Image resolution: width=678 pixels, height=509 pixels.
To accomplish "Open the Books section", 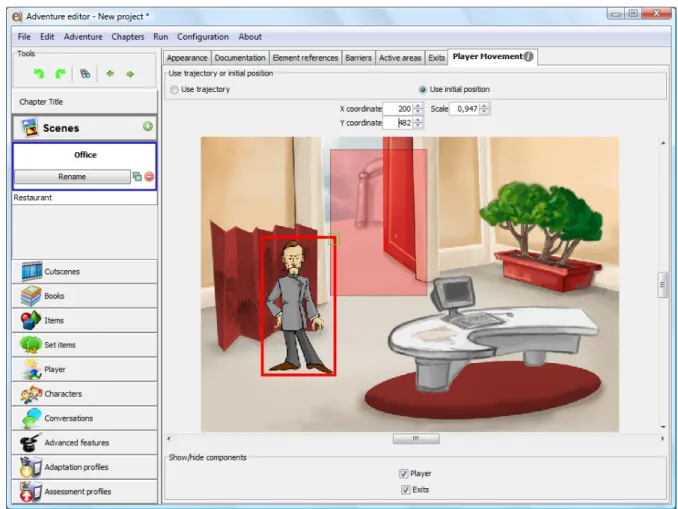I will (84, 296).
